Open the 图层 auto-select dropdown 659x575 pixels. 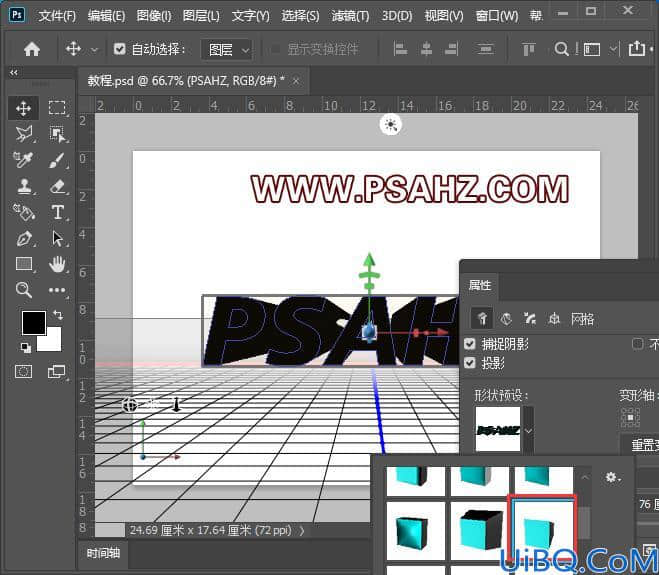[227, 50]
